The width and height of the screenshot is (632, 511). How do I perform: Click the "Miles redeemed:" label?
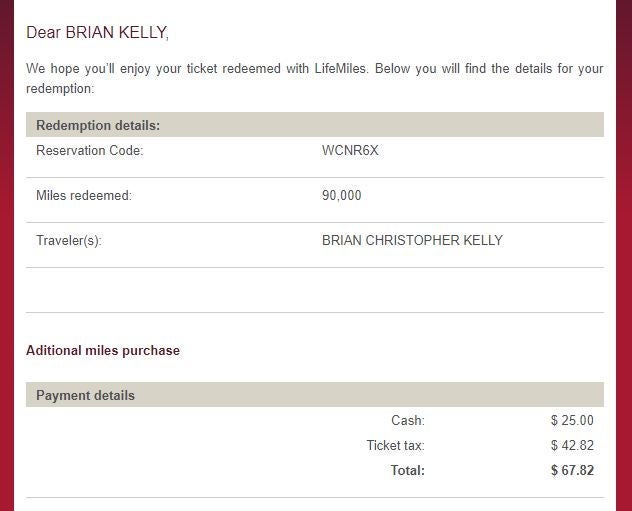pyautogui.click(x=83, y=196)
